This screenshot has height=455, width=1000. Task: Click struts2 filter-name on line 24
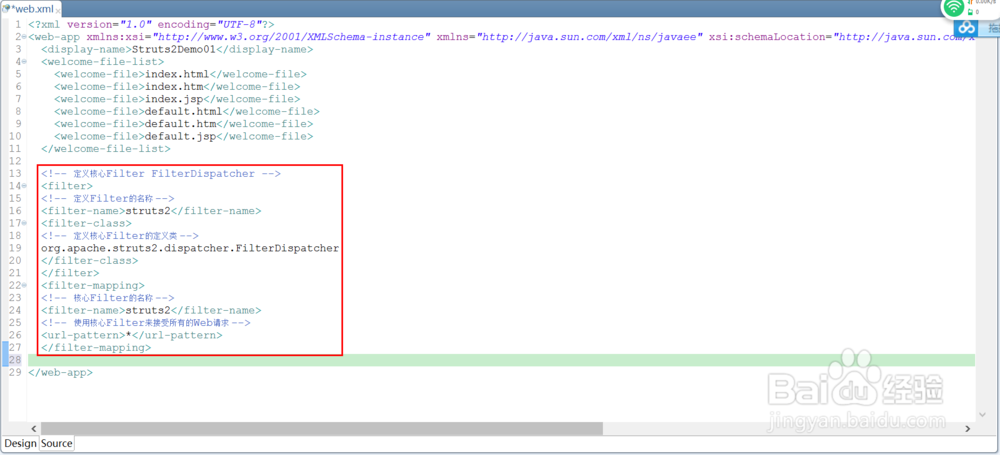coord(148,310)
